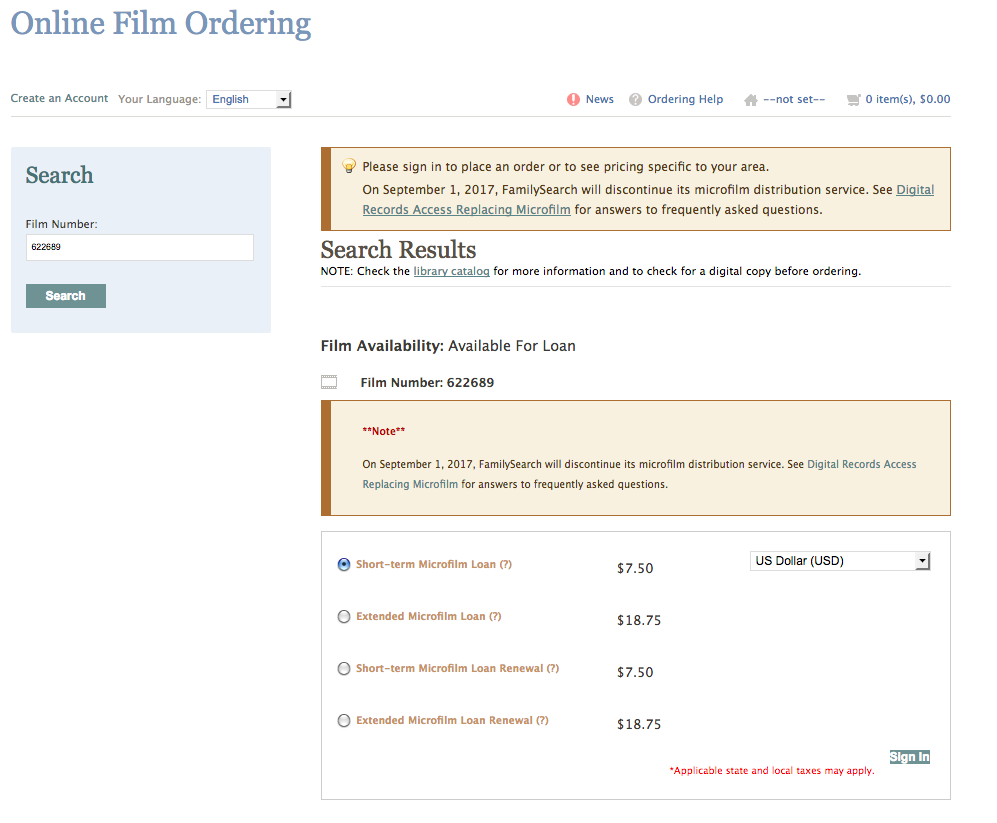Select Extended Microfilm Loan Renewal option
This screenshot has height=823, width=997.
[344, 720]
